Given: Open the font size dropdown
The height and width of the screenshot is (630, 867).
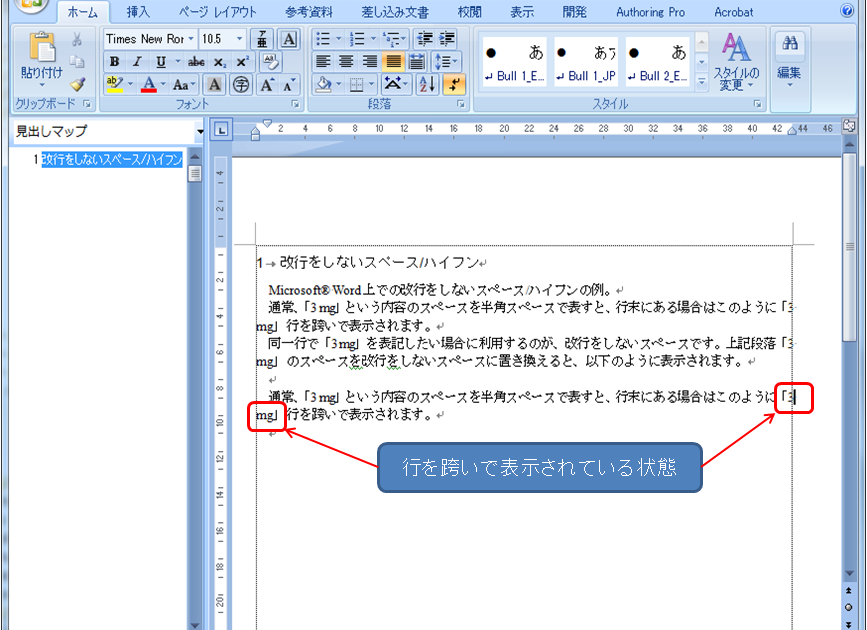Looking at the screenshot, I should coord(239,39).
